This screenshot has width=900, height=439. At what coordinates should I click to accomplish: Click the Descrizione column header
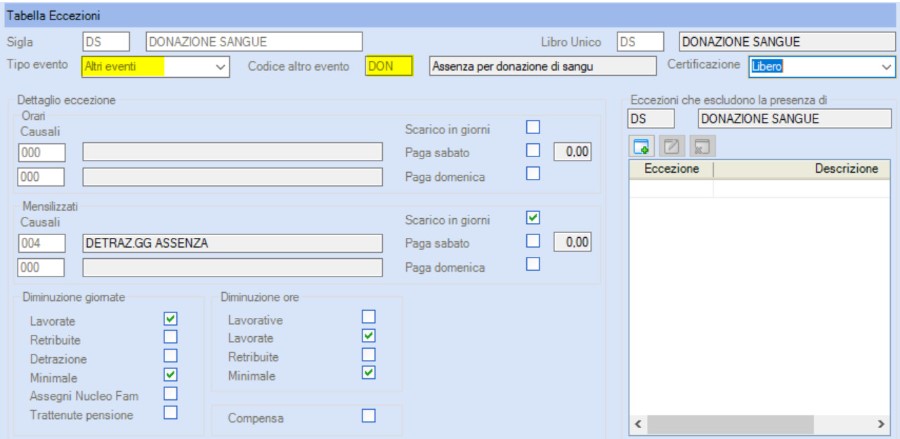[802, 169]
